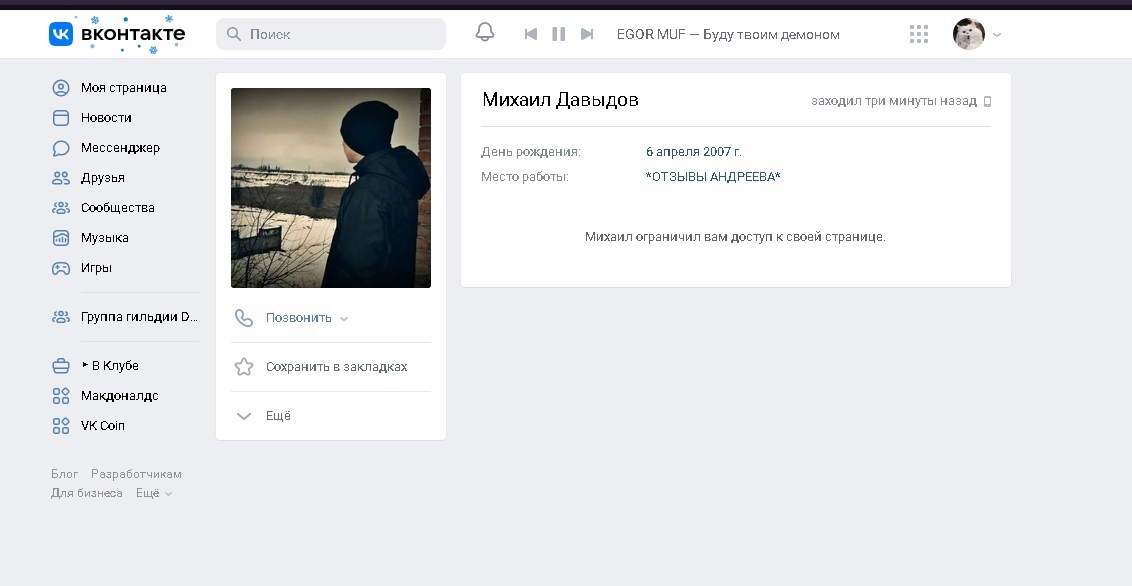Expand the Ещё actions under profile photo
Screen dimensions: 1132x586
[x=278, y=416]
